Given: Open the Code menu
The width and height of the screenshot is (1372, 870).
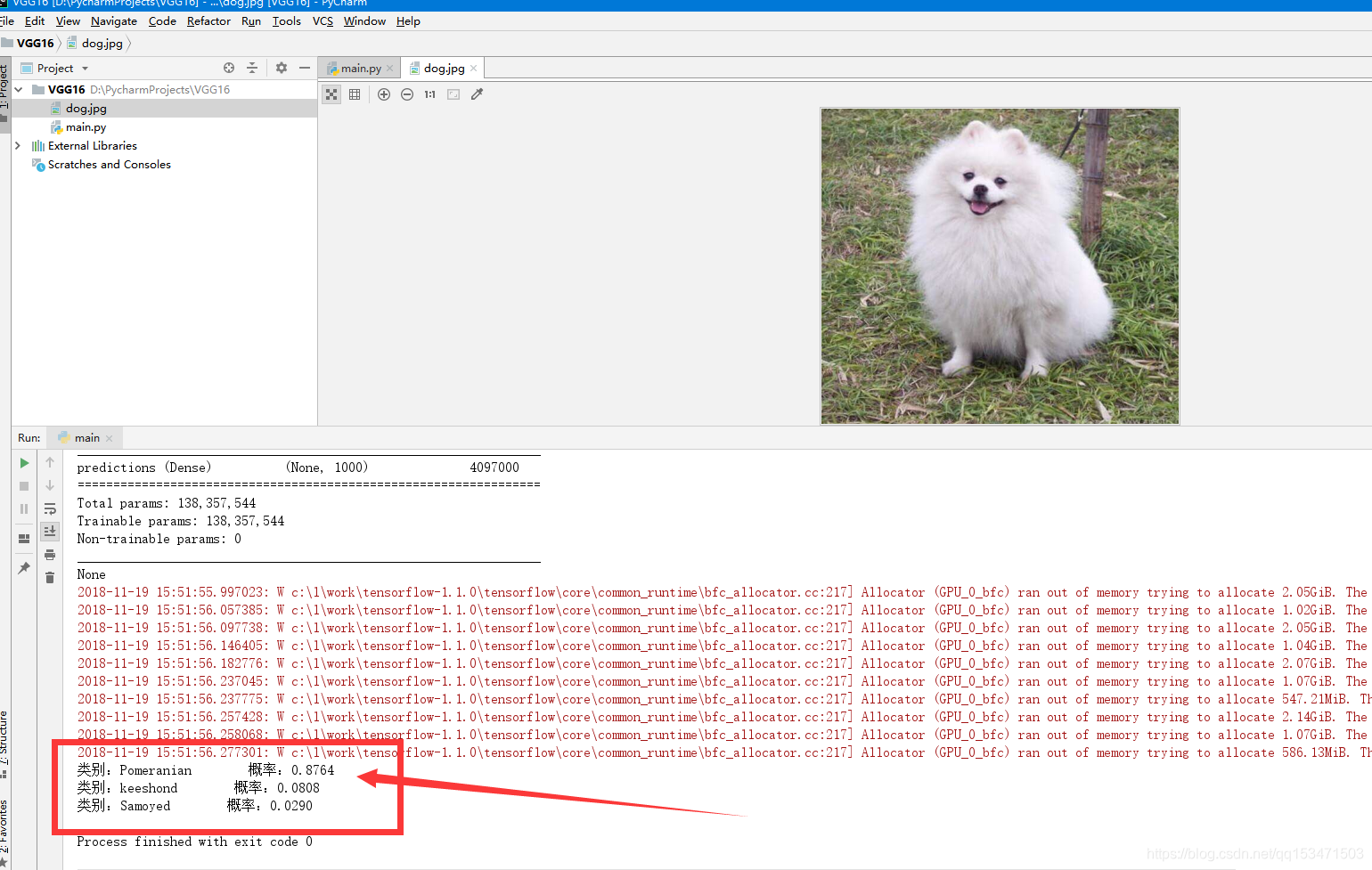Looking at the screenshot, I should coord(162,21).
